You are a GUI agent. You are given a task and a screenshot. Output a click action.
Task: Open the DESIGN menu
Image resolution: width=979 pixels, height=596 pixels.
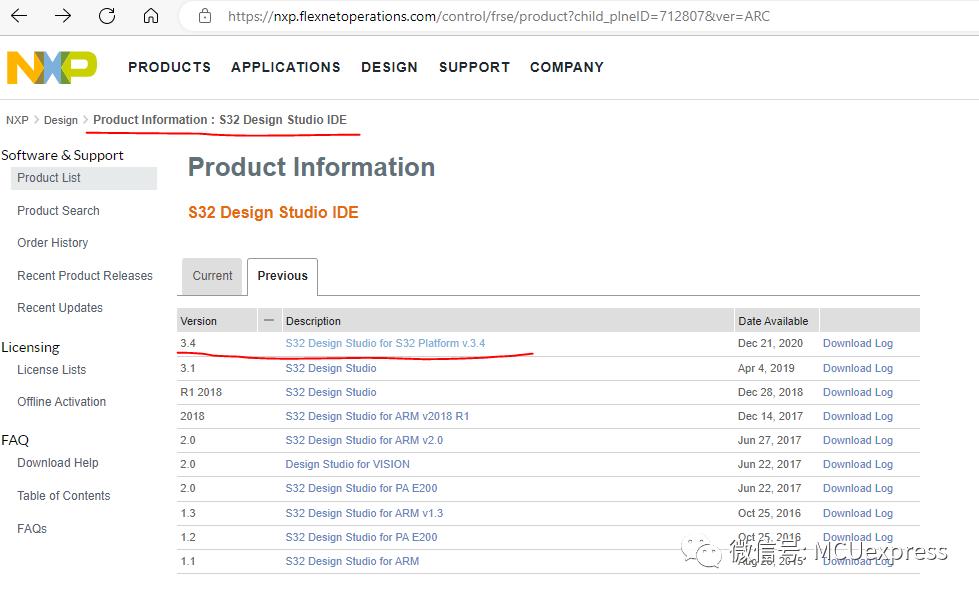389,67
